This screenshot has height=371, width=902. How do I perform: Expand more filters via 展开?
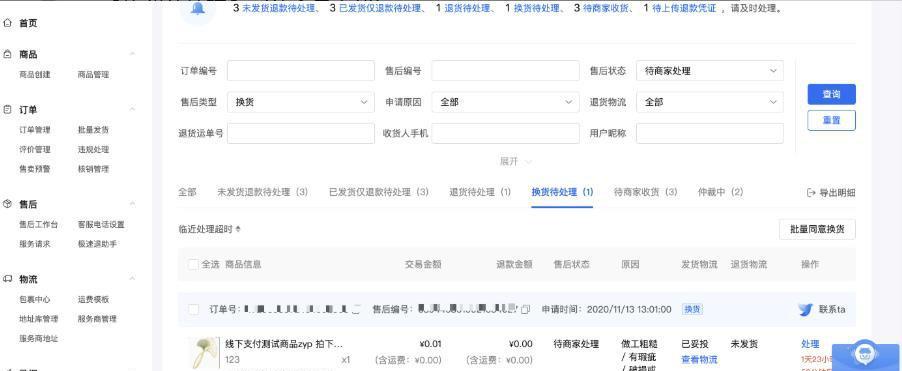(x=515, y=162)
